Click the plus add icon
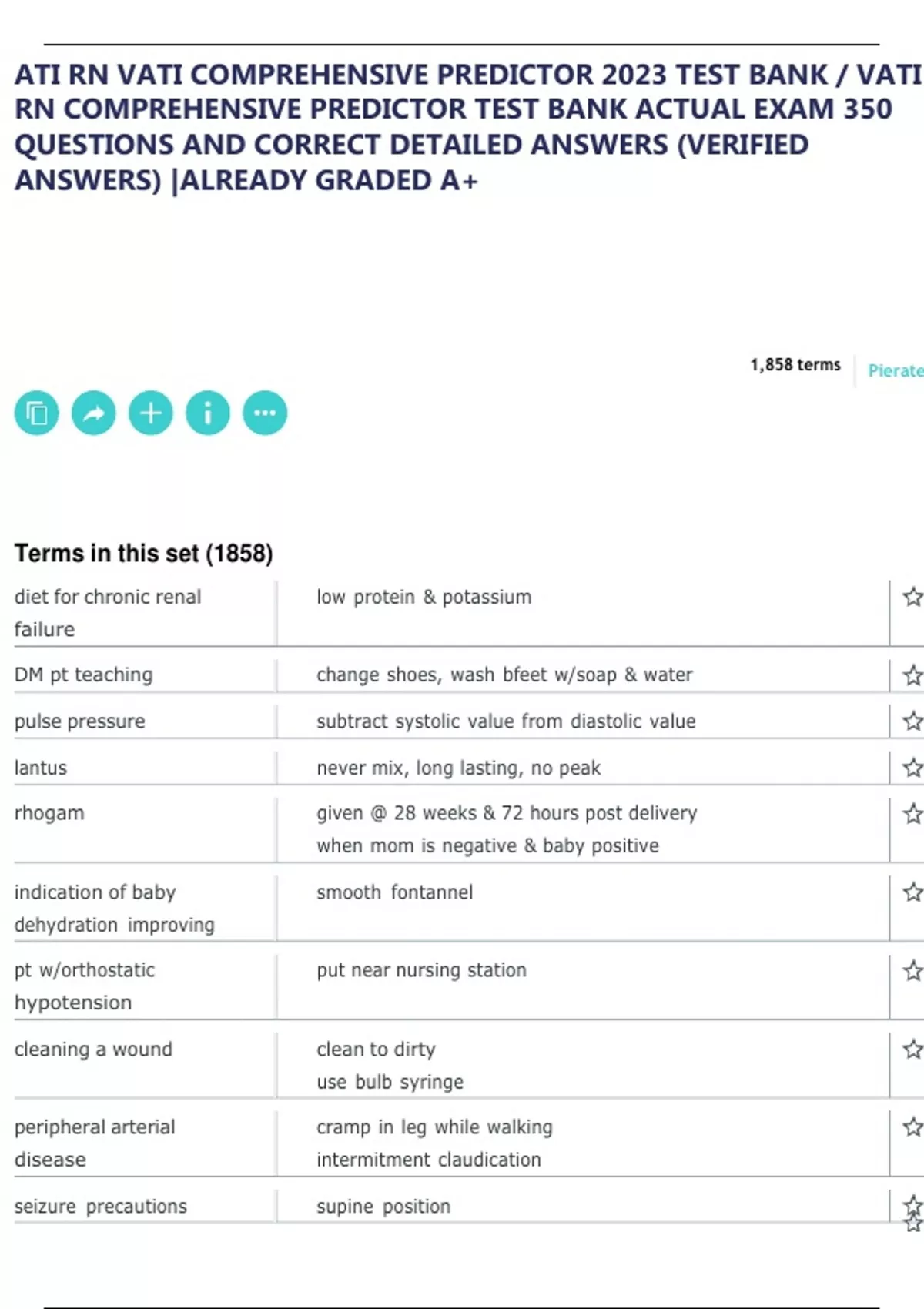This screenshot has height=1309, width=924. [151, 413]
